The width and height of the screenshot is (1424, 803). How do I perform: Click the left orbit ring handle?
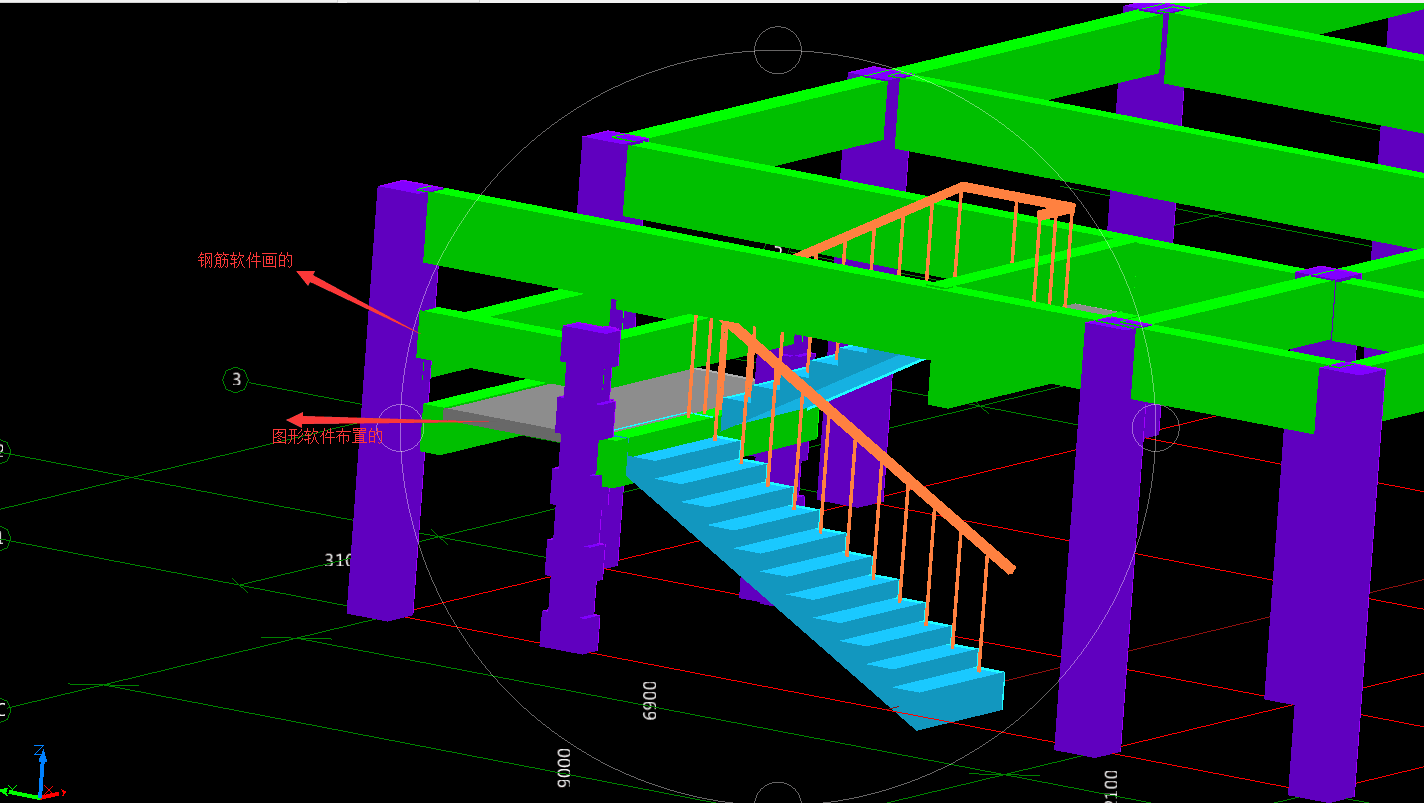point(400,428)
